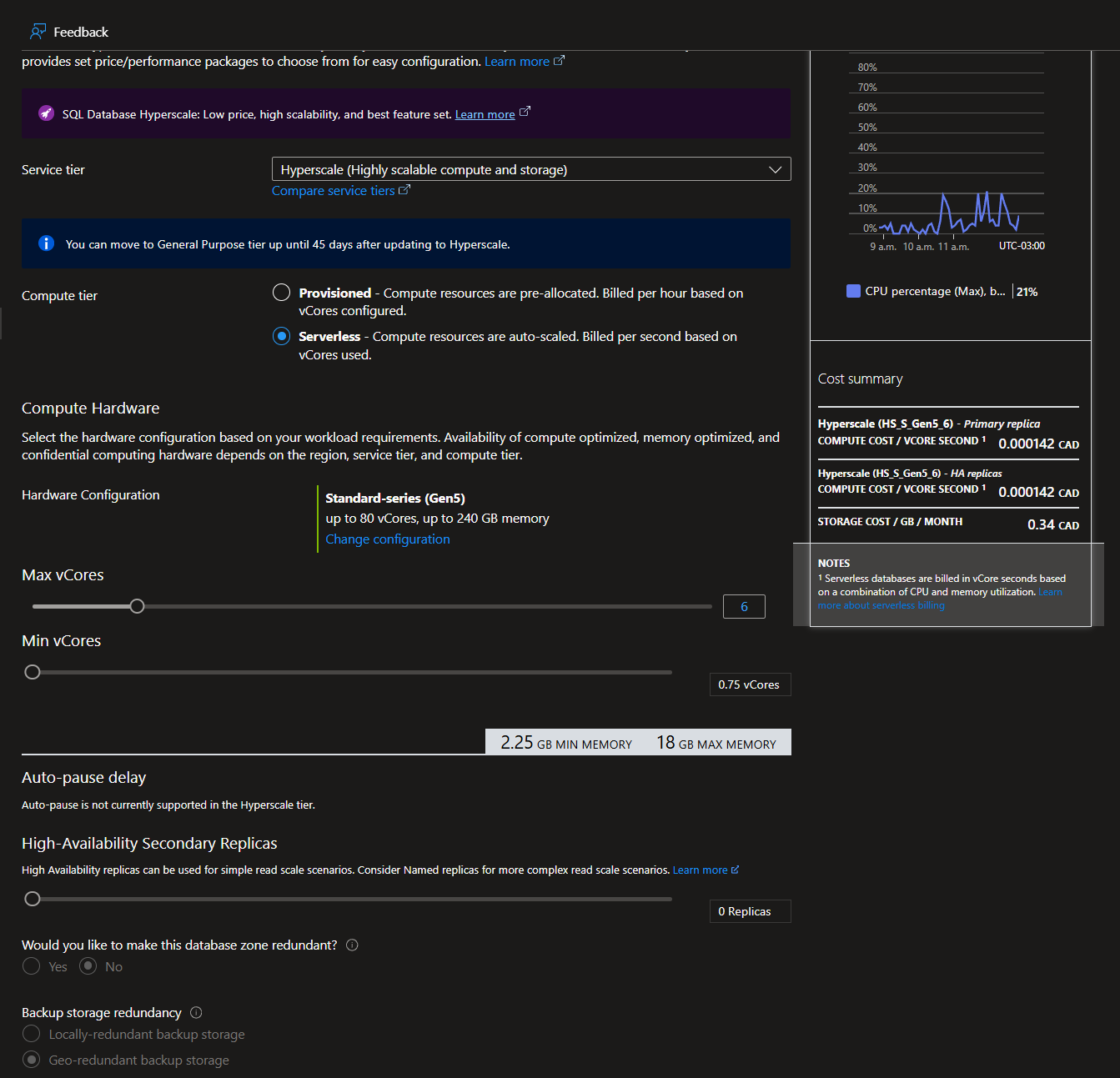
Task: Click the Hyperscale rocket icon in banner
Action: pyautogui.click(x=47, y=113)
